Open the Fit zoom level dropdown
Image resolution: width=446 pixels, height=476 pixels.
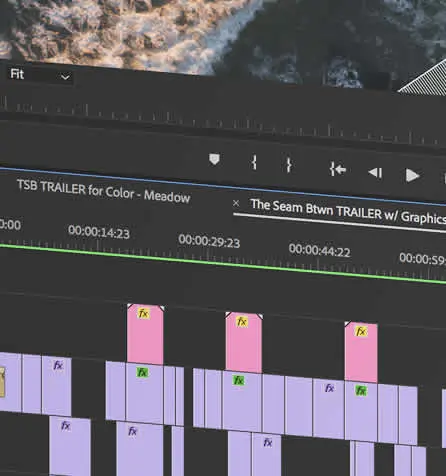40,75
